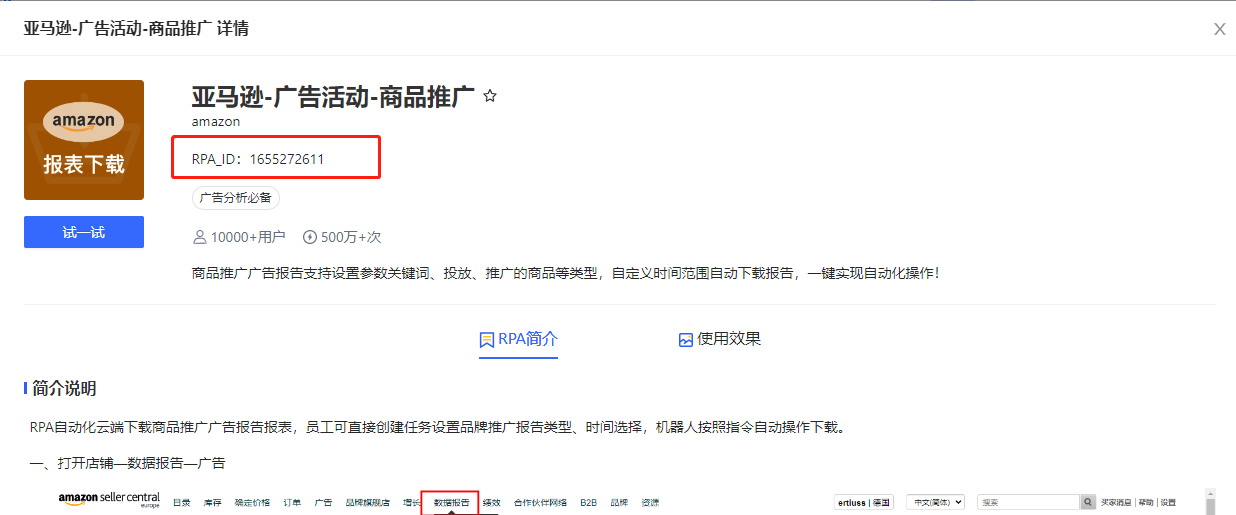The image size is (1236, 515).
Task: Click the amazon subtitle under the title
Action: pyautogui.click(x=216, y=122)
